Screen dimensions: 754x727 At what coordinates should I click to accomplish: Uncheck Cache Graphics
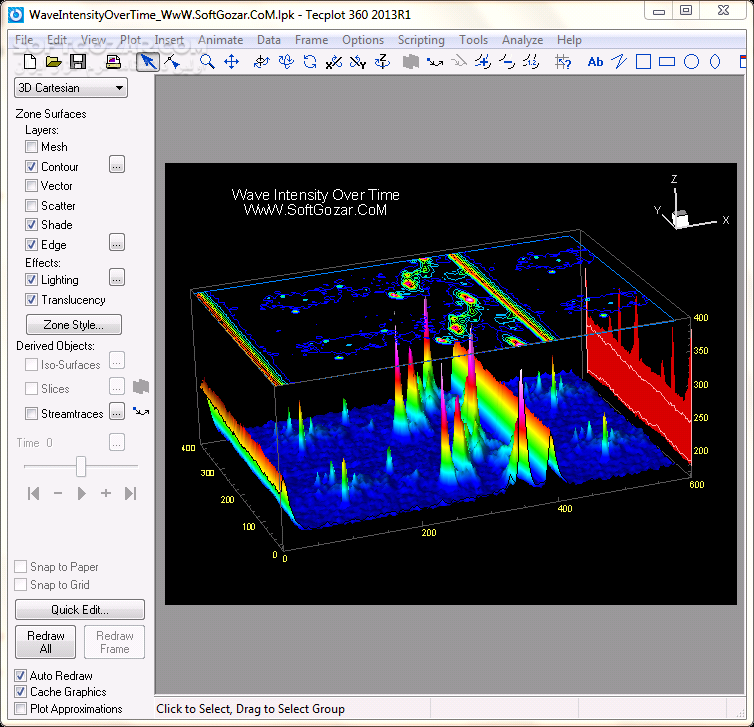tap(20, 692)
